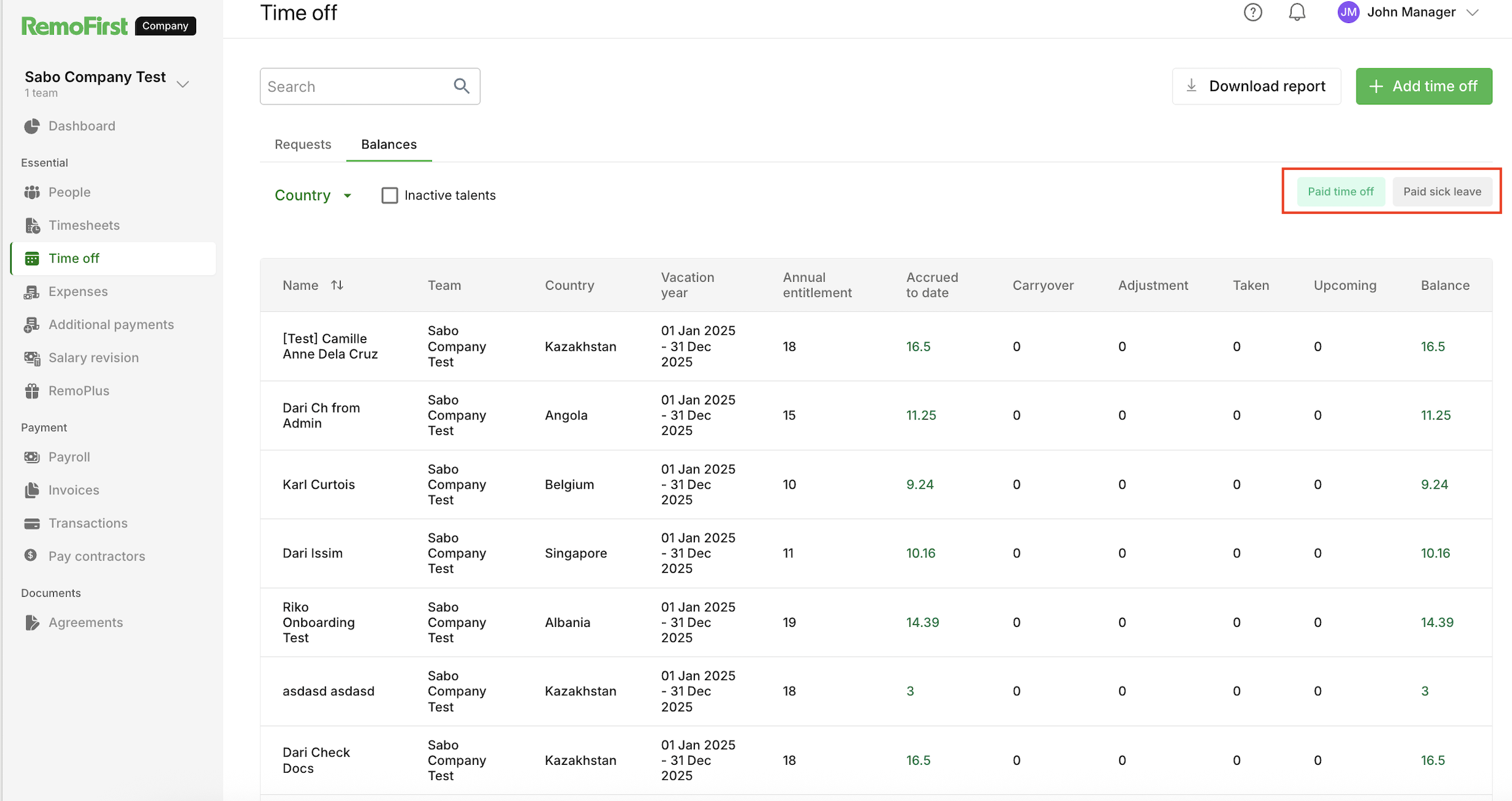Go to Timesheets in sidebar
Image resolution: width=1512 pixels, height=801 pixels.
pyautogui.click(x=84, y=225)
